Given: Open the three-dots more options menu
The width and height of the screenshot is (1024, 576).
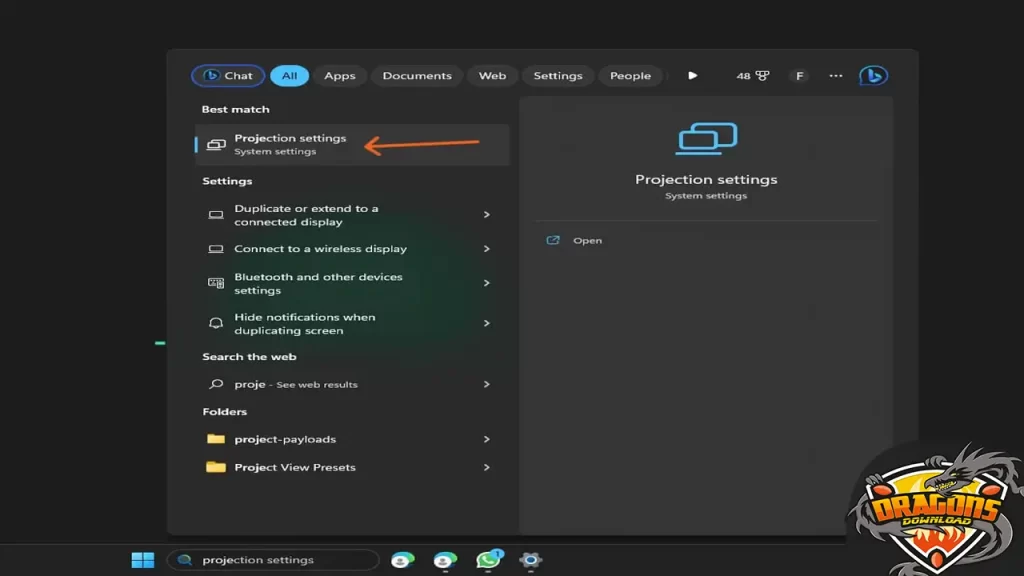Looking at the screenshot, I should 836,76.
